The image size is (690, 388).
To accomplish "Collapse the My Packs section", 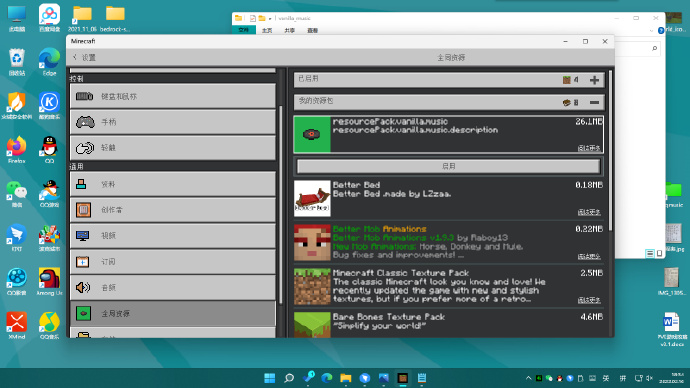I will pos(594,102).
